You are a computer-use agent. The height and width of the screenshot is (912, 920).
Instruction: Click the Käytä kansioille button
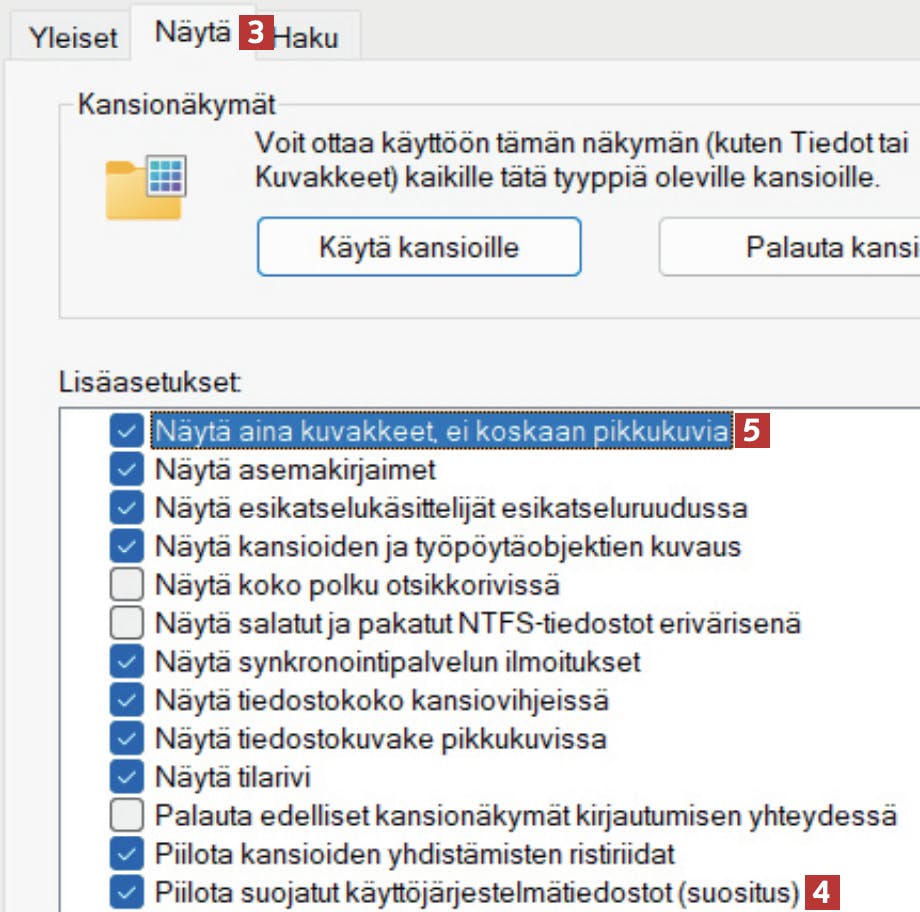pyautogui.click(x=420, y=247)
